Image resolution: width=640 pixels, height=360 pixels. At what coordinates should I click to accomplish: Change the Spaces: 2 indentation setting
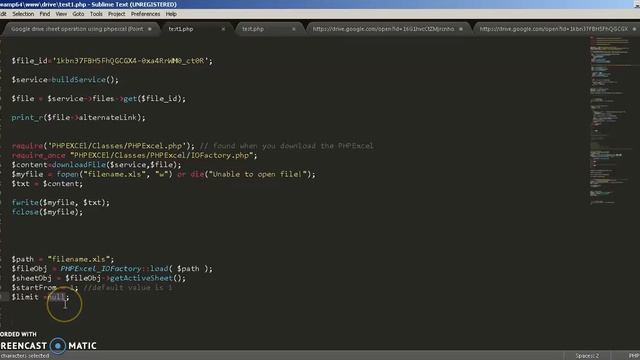click(x=587, y=356)
